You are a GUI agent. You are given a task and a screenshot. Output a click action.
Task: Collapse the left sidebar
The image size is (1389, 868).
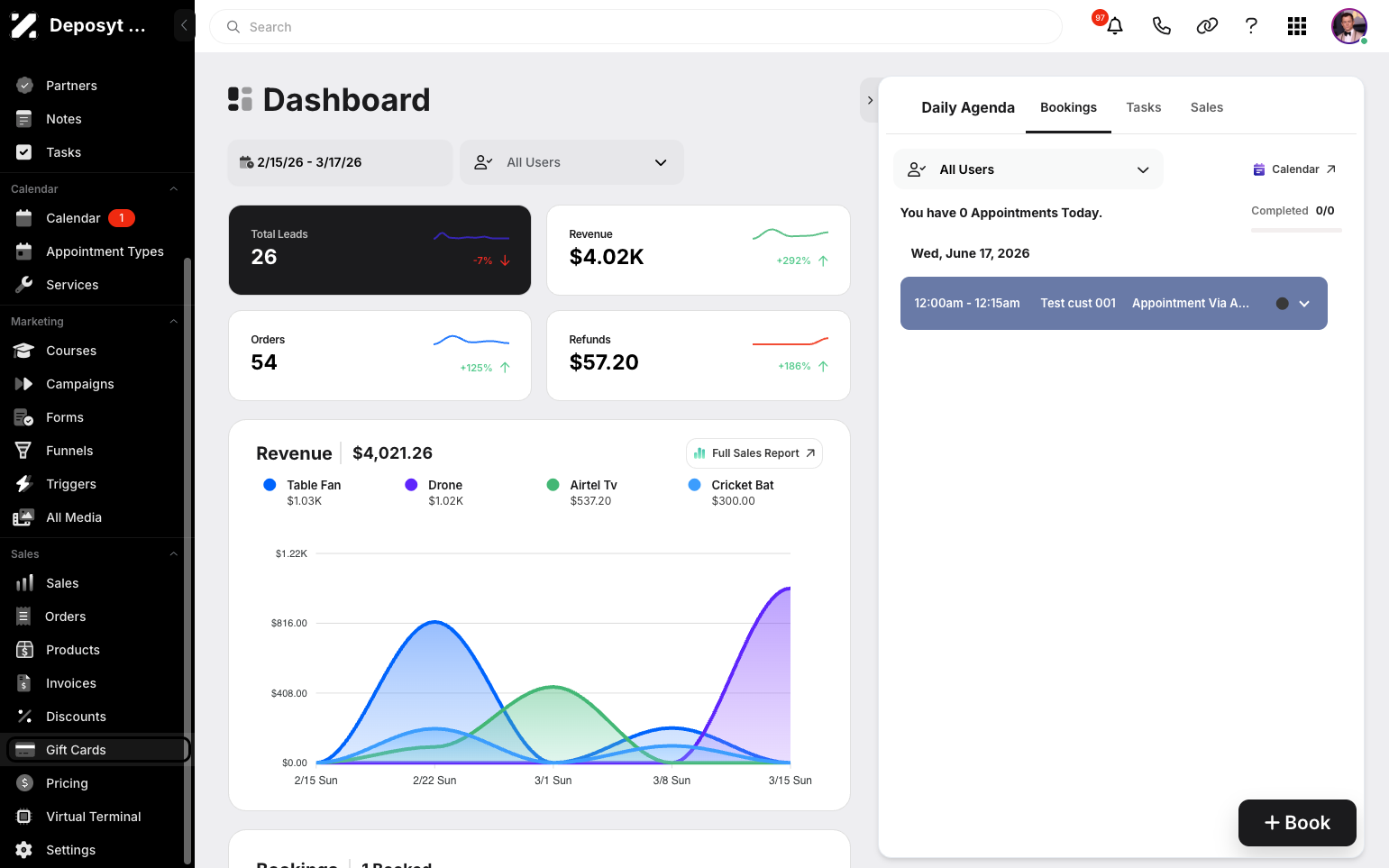pyautogui.click(x=184, y=25)
